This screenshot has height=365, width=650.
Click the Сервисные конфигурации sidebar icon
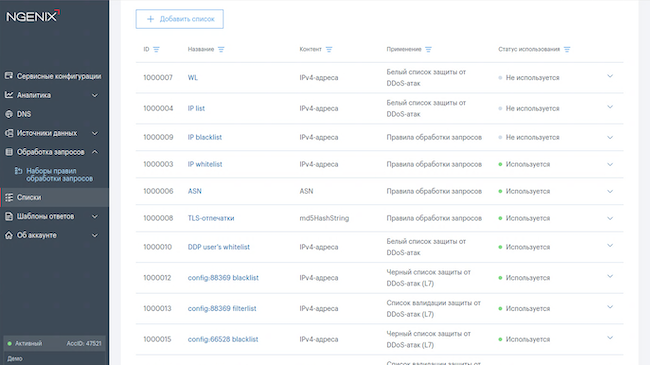pos(9,76)
